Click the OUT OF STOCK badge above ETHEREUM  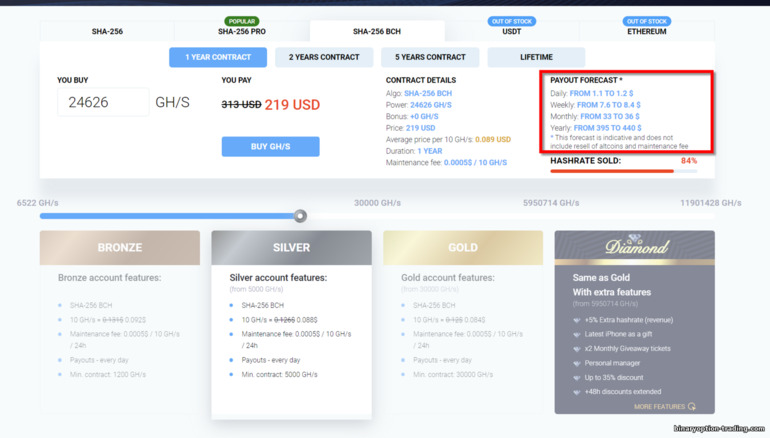coord(647,21)
